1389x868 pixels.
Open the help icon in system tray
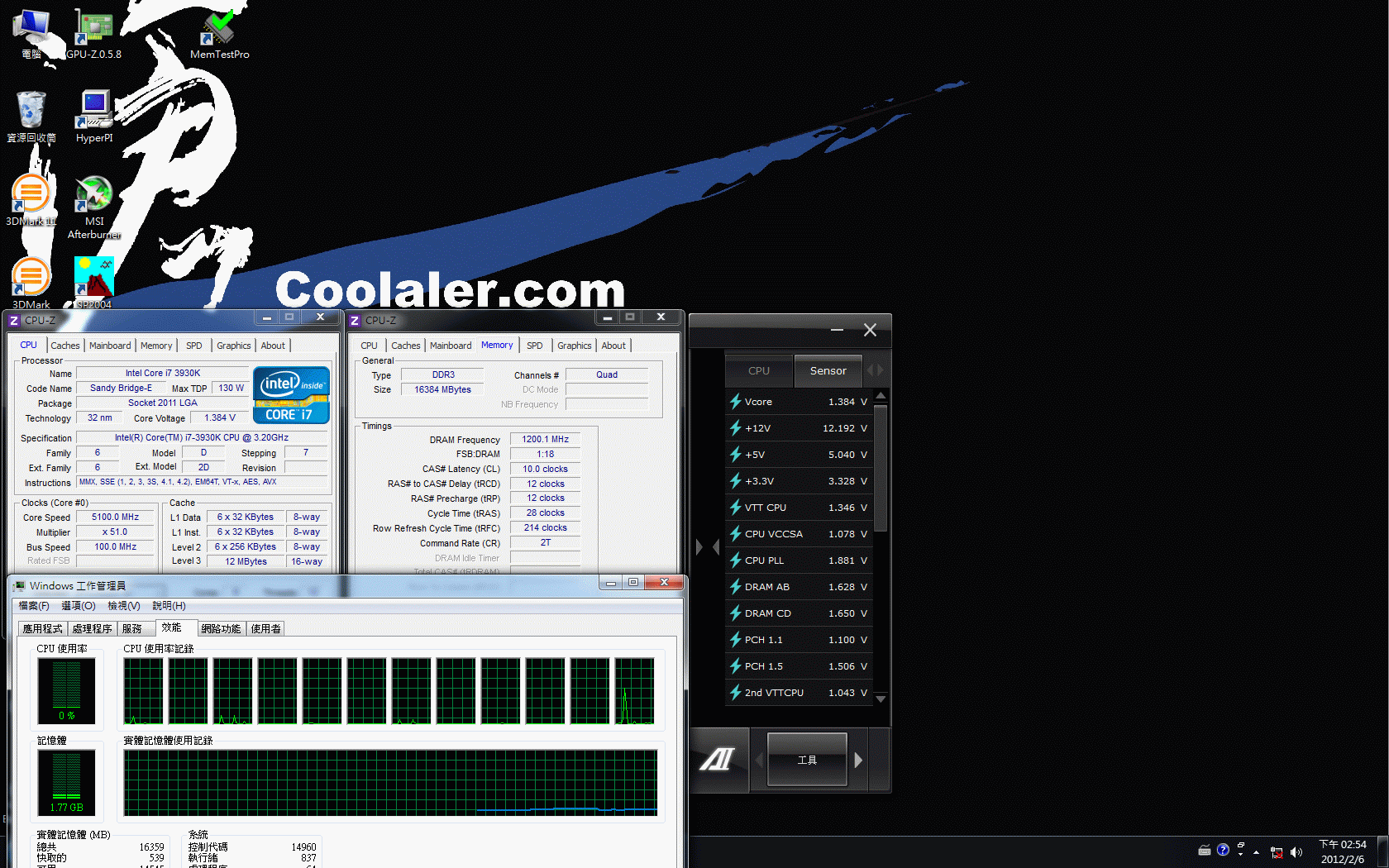click(x=1223, y=850)
